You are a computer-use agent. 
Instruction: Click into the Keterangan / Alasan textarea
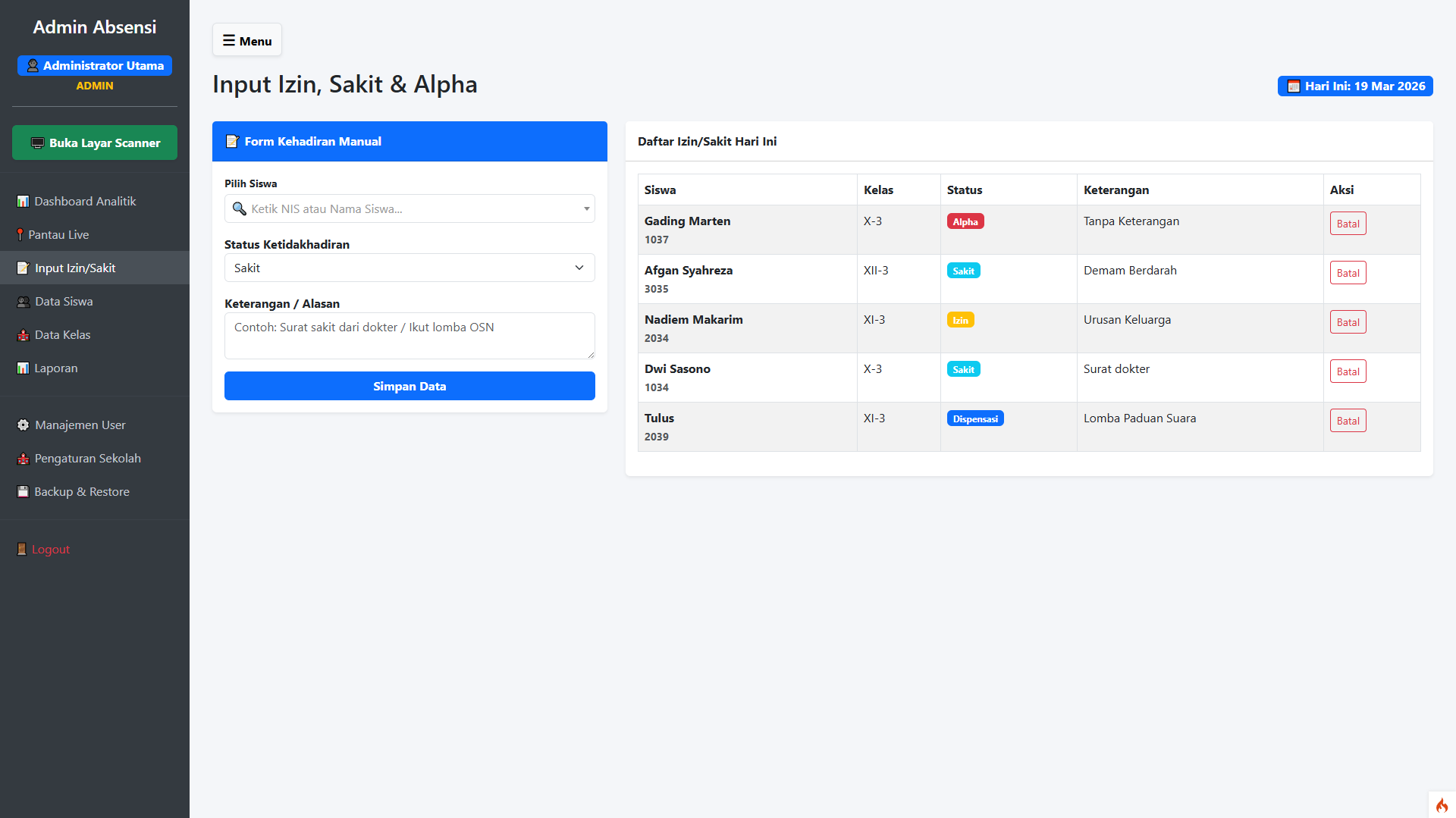[x=409, y=336]
